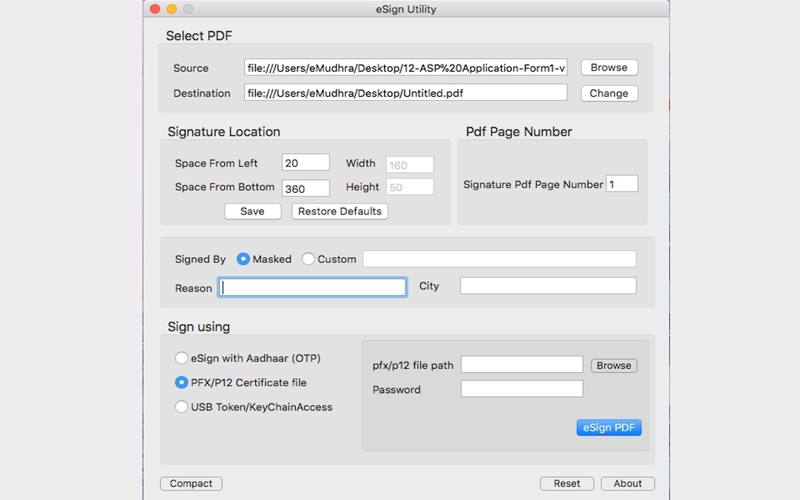Click the 'Signature Location' heading
This screenshot has height=500, width=800.
click(x=224, y=132)
